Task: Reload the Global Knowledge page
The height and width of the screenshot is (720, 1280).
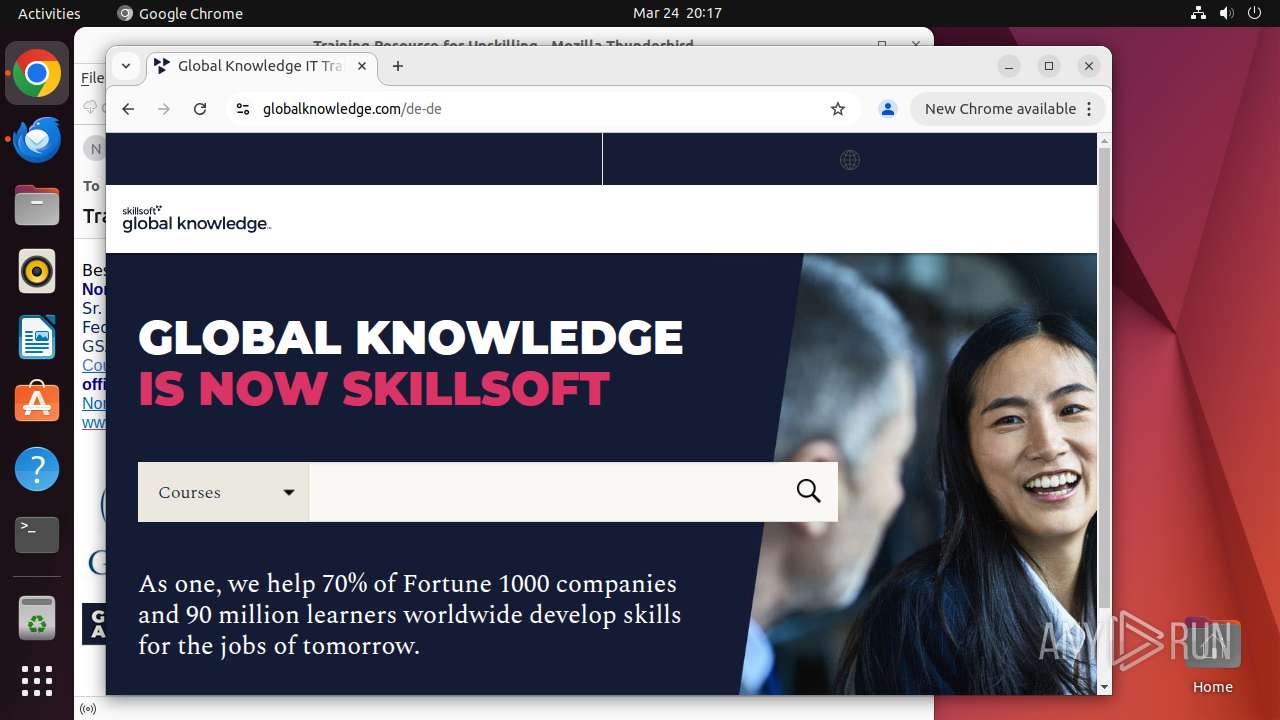Action: [x=200, y=109]
